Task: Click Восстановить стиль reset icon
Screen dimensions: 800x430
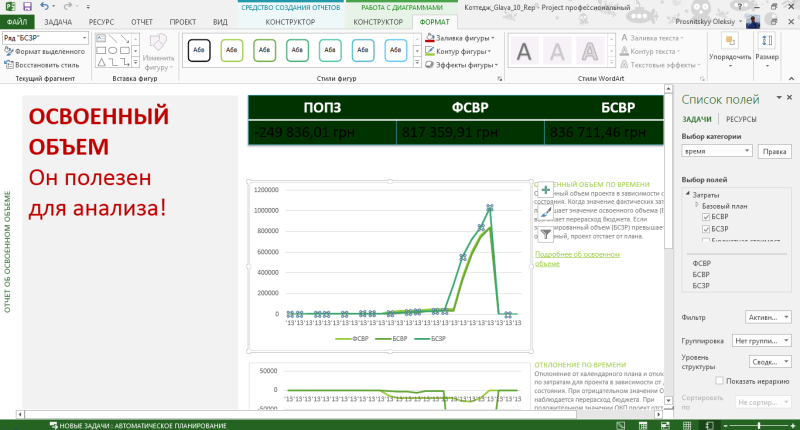Action: point(9,65)
